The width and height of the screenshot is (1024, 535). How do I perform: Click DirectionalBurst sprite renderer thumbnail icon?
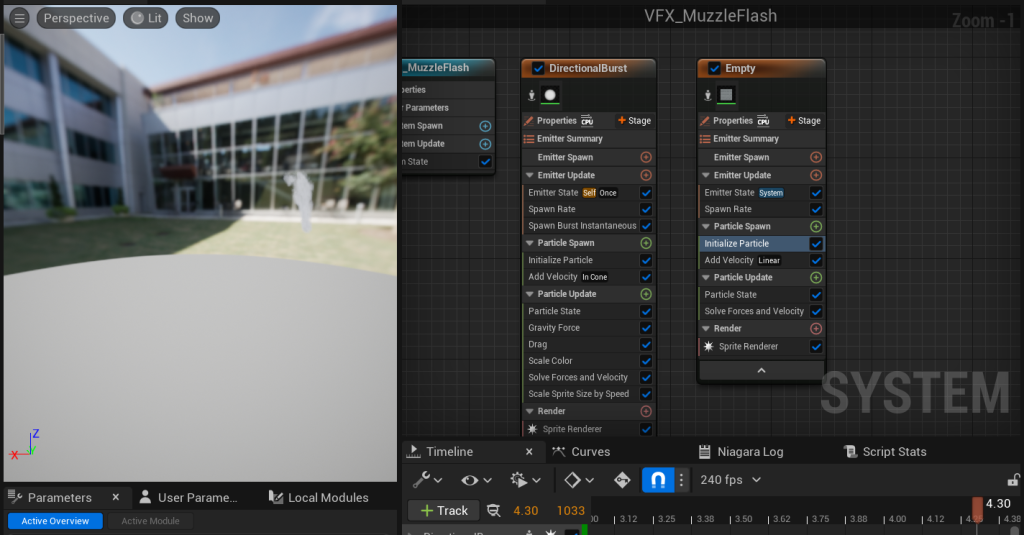tap(549, 95)
